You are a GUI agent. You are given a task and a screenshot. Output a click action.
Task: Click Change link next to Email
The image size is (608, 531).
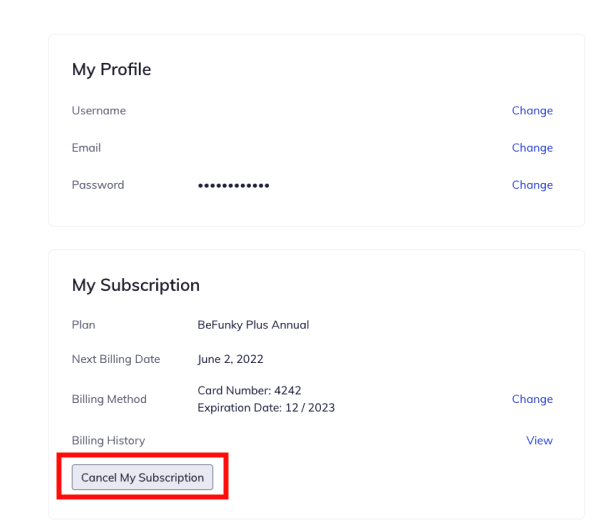(532, 148)
